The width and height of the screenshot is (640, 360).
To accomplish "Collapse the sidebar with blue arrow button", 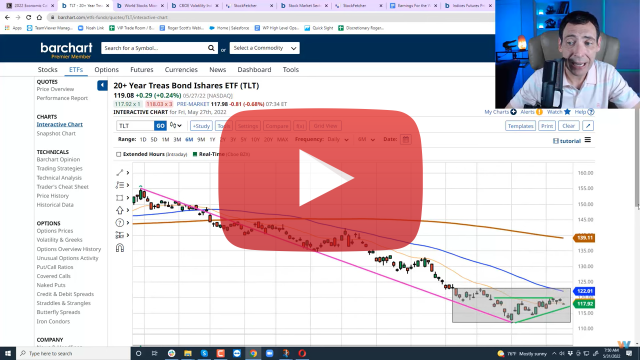I will click(x=102, y=85).
